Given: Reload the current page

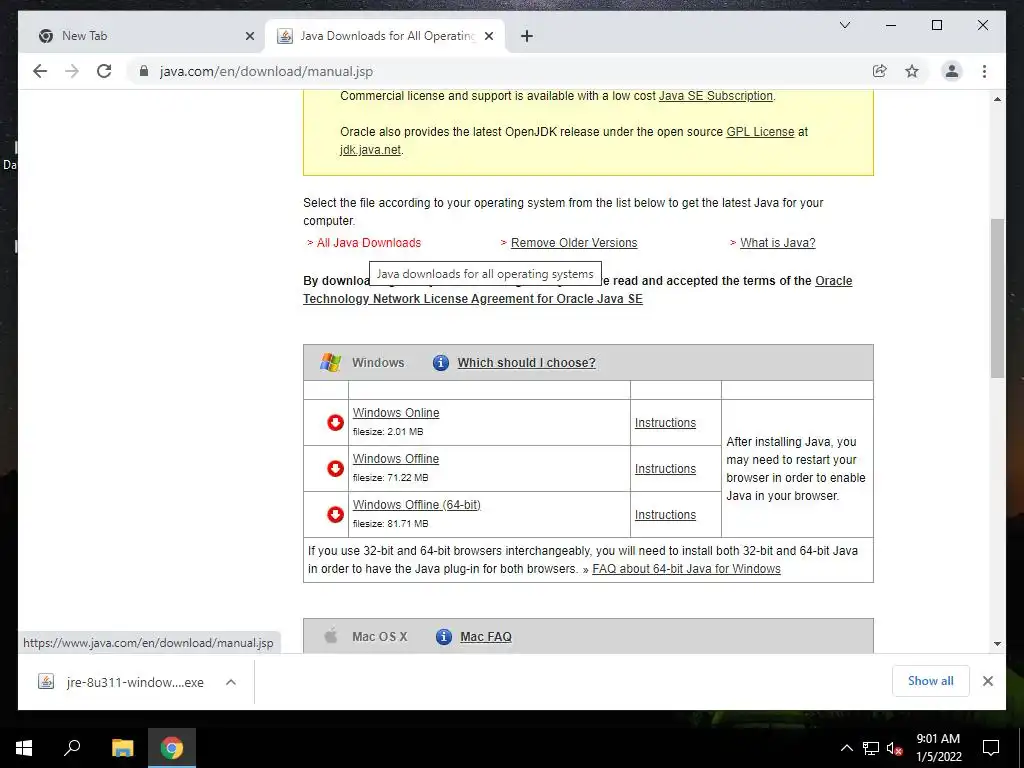Looking at the screenshot, I should [104, 71].
